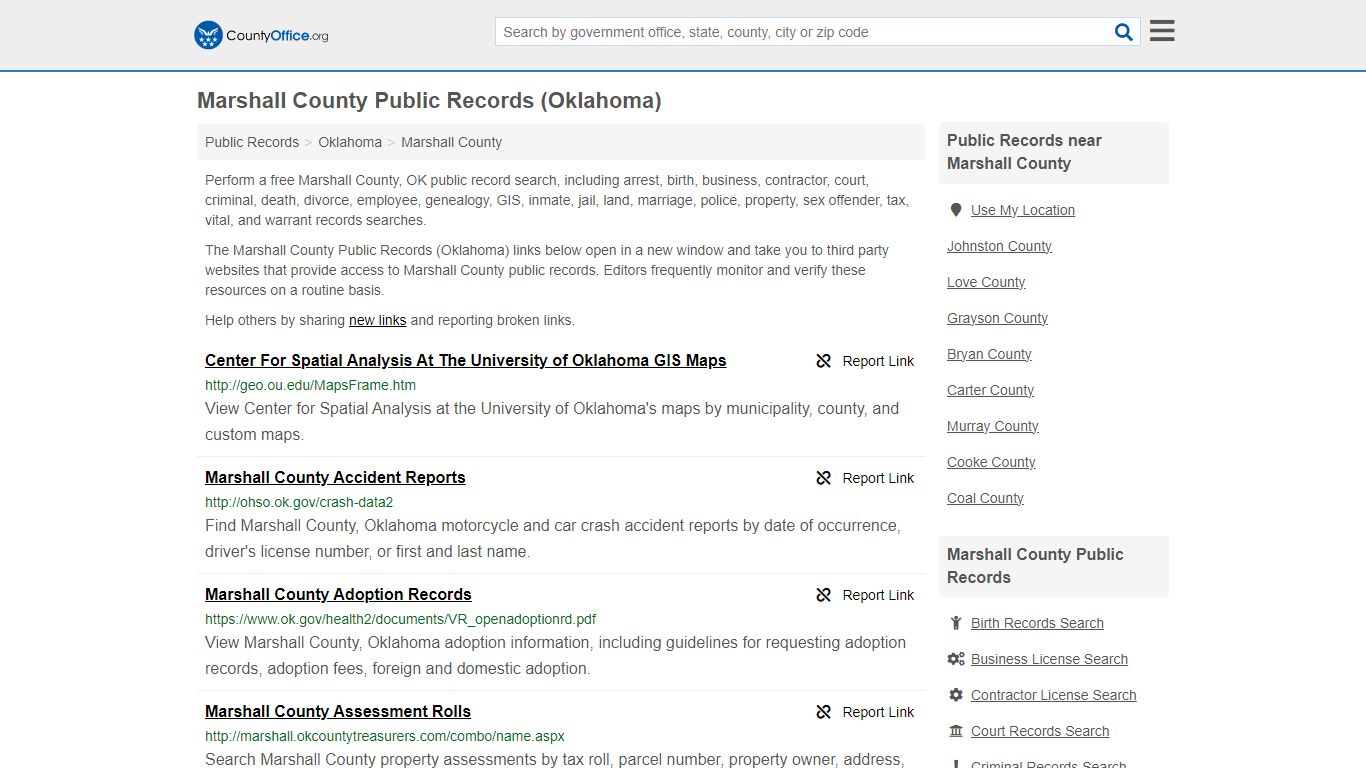Viewport: 1366px width, 768px height.
Task: Open geo.ou.edu MapsFrame URL
Action: click(x=310, y=385)
